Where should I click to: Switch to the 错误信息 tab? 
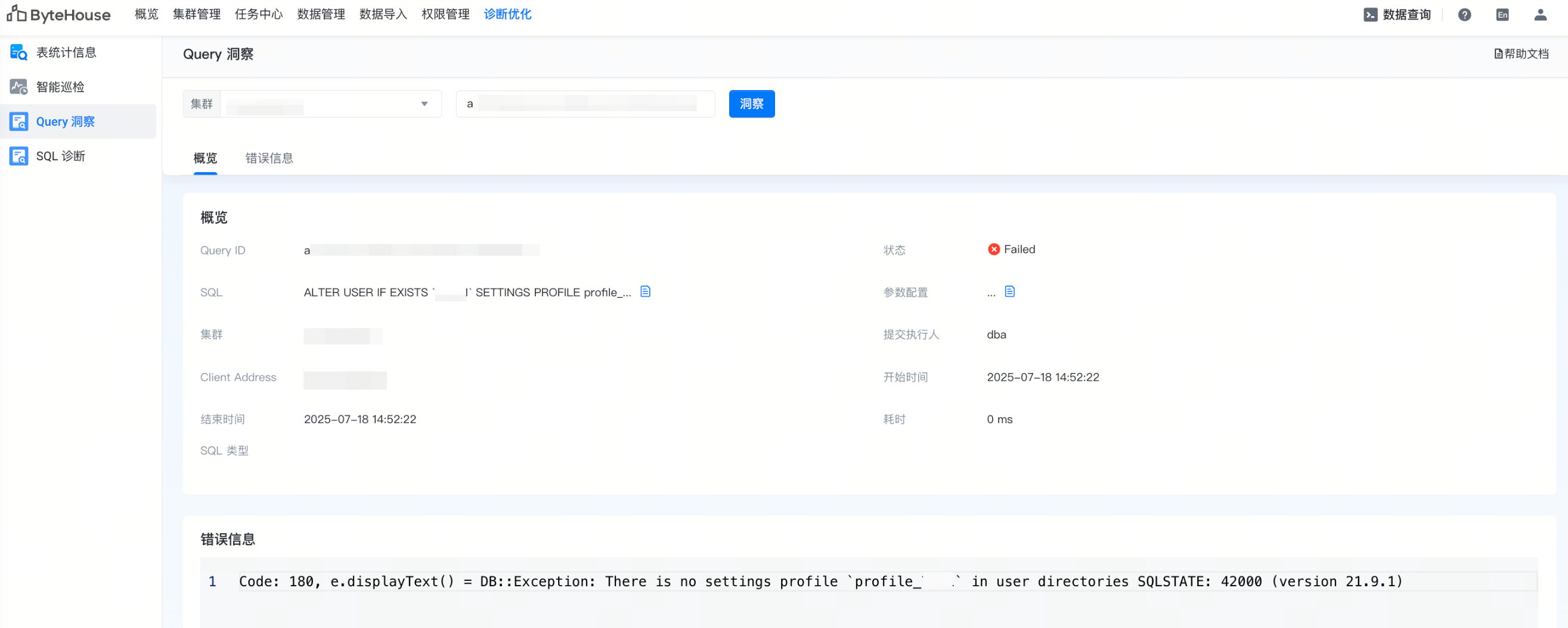tap(269, 158)
